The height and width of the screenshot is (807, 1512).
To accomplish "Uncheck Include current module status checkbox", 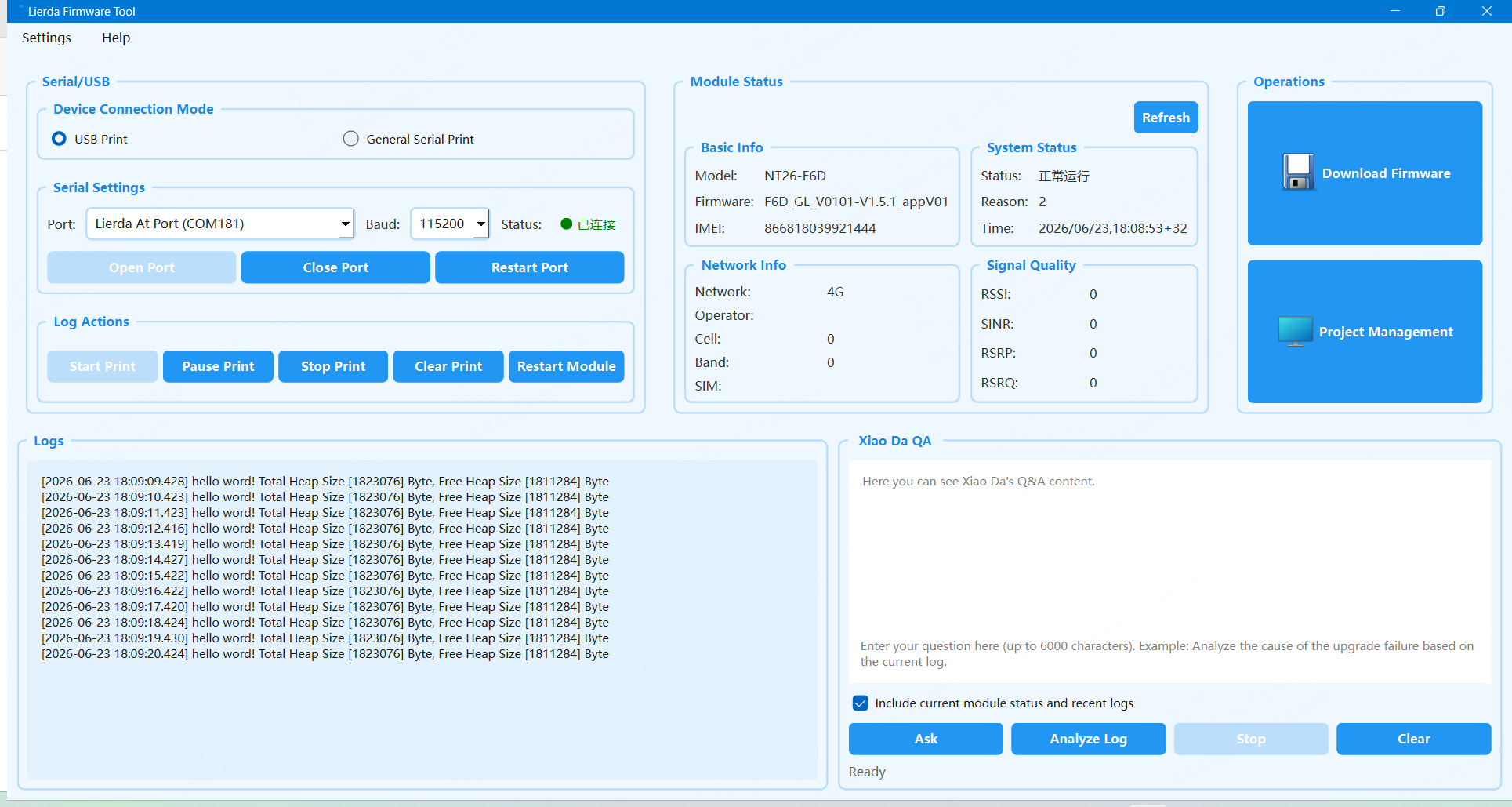I will 861,703.
